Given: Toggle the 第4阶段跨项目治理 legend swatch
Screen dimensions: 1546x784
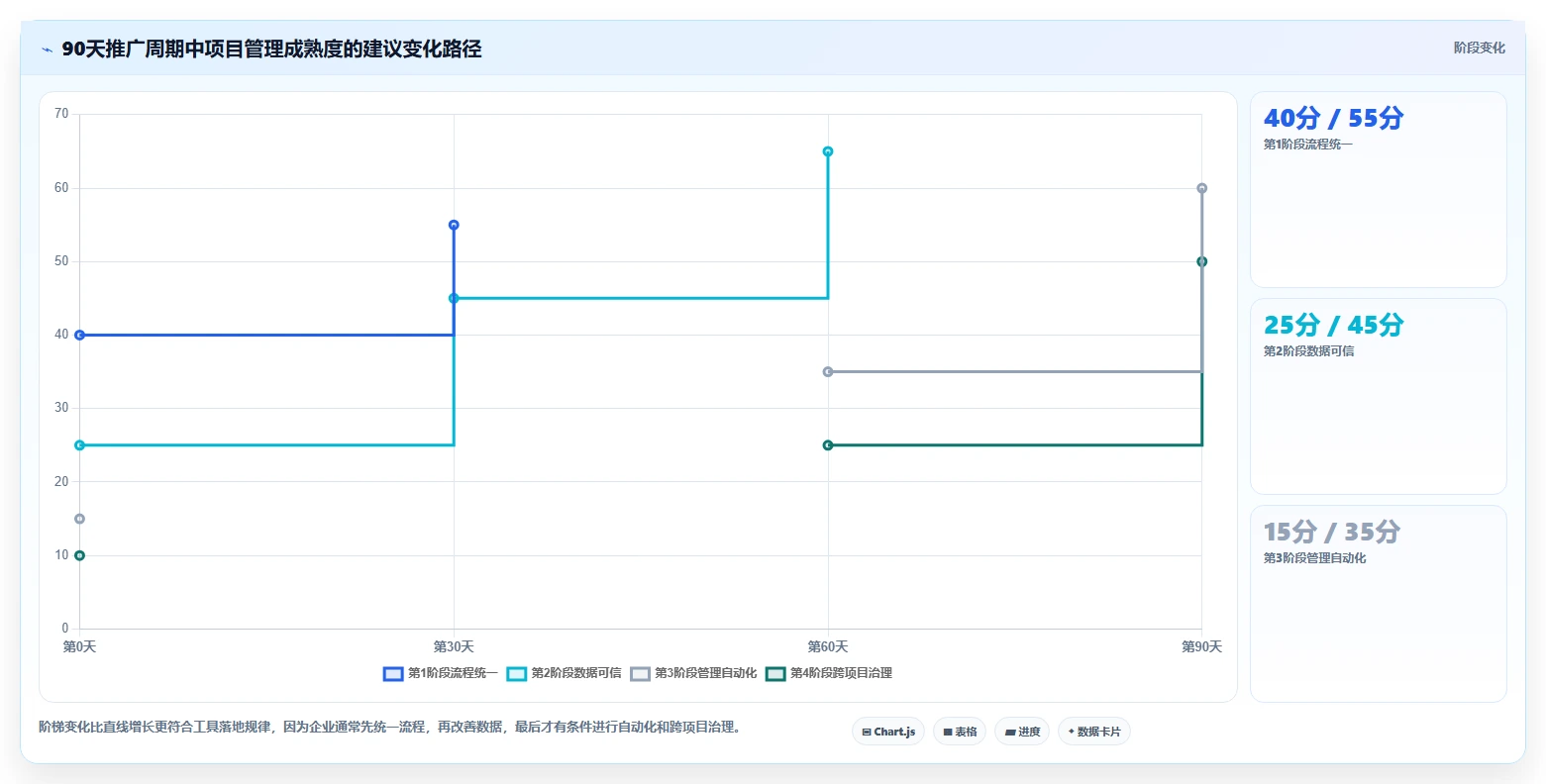Looking at the screenshot, I should (775, 673).
